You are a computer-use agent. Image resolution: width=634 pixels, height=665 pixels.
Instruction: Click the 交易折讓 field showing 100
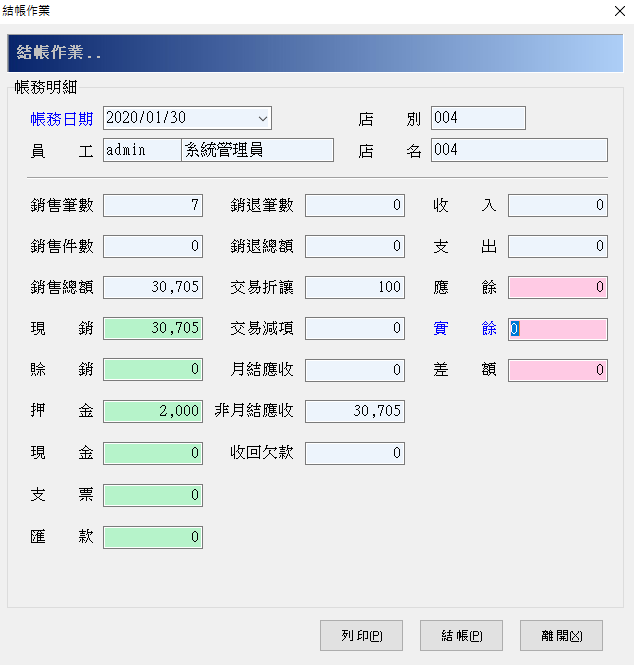tap(355, 287)
